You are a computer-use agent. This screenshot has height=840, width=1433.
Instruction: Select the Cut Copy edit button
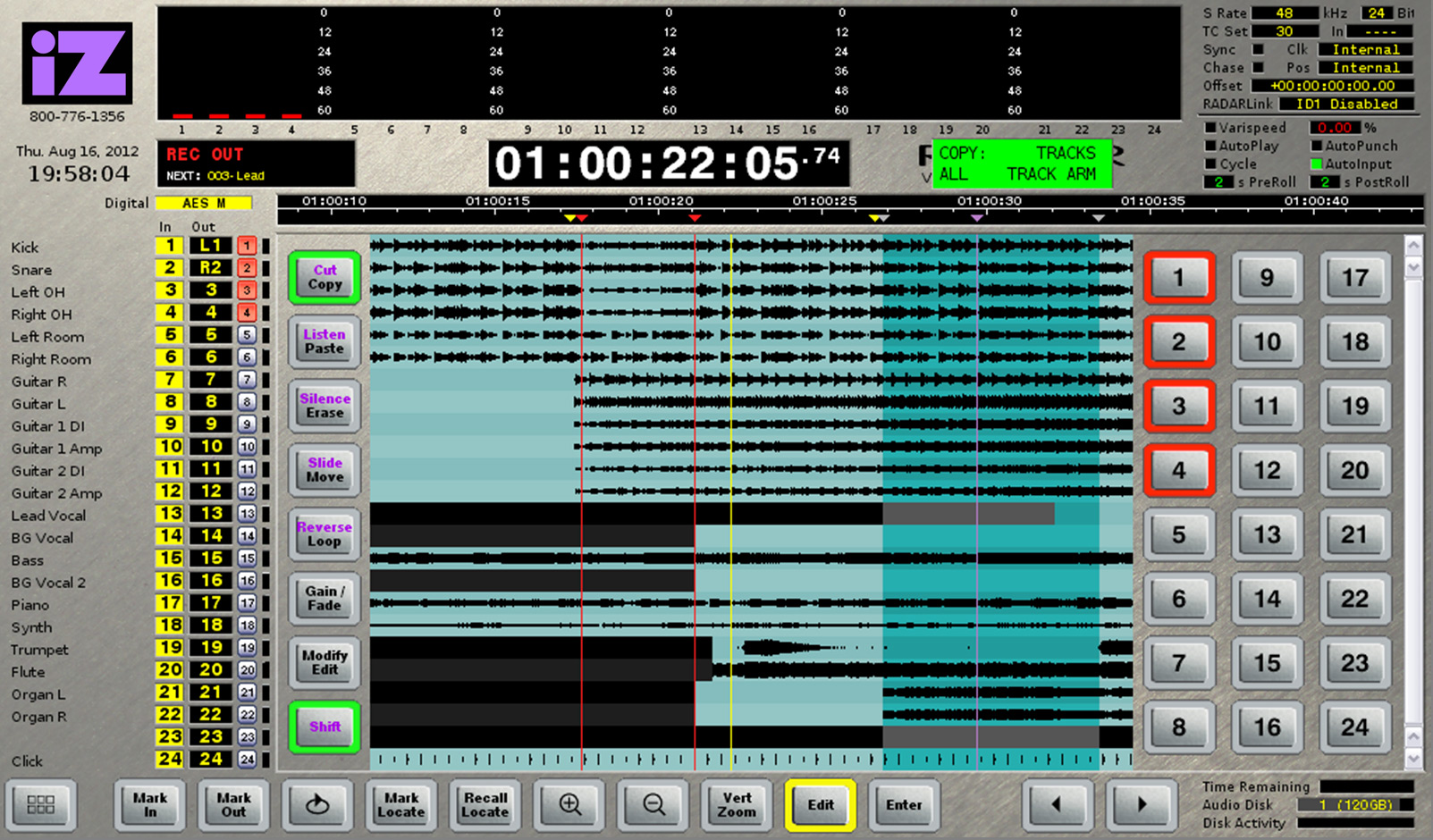tap(325, 277)
